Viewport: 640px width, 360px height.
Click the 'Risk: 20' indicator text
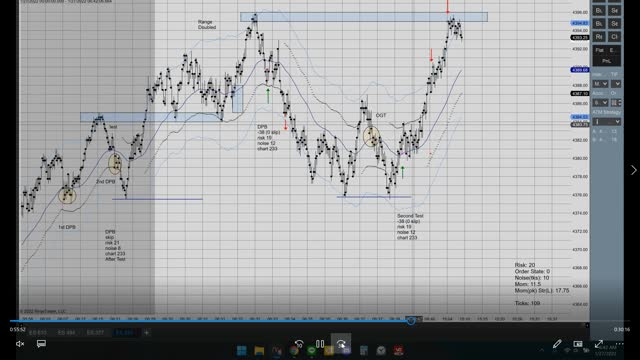click(x=525, y=265)
